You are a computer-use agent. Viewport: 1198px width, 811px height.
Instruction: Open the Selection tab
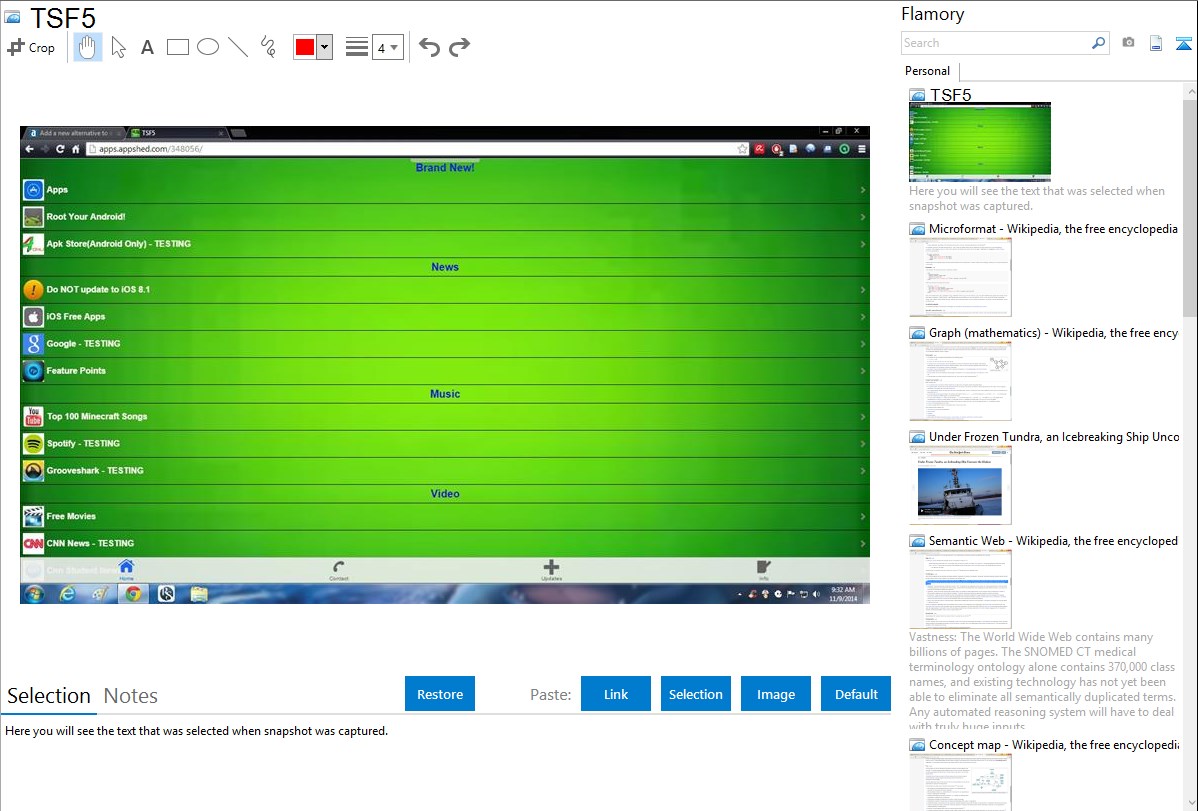pos(49,696)
